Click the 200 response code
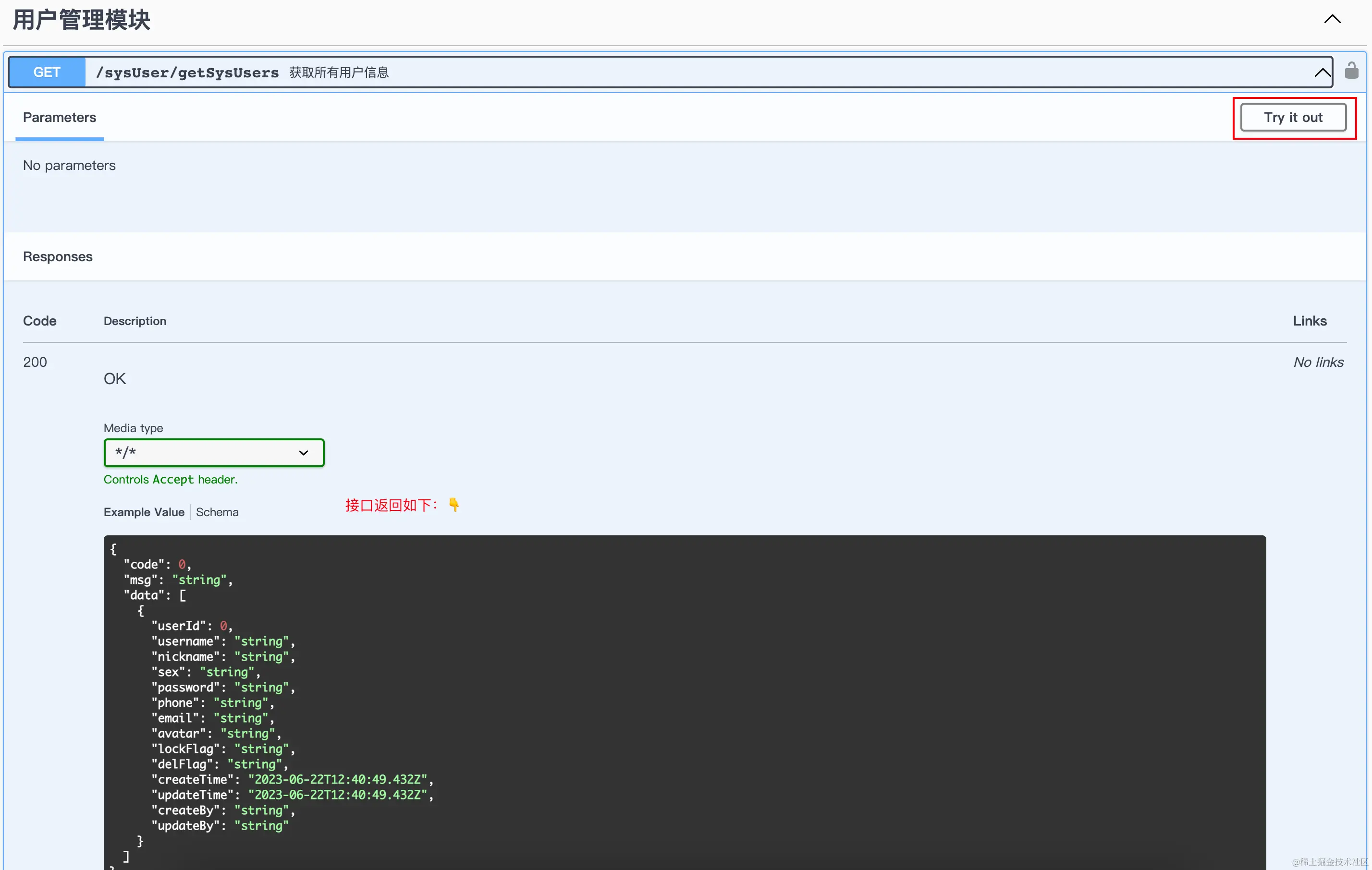 click(35, 362)
